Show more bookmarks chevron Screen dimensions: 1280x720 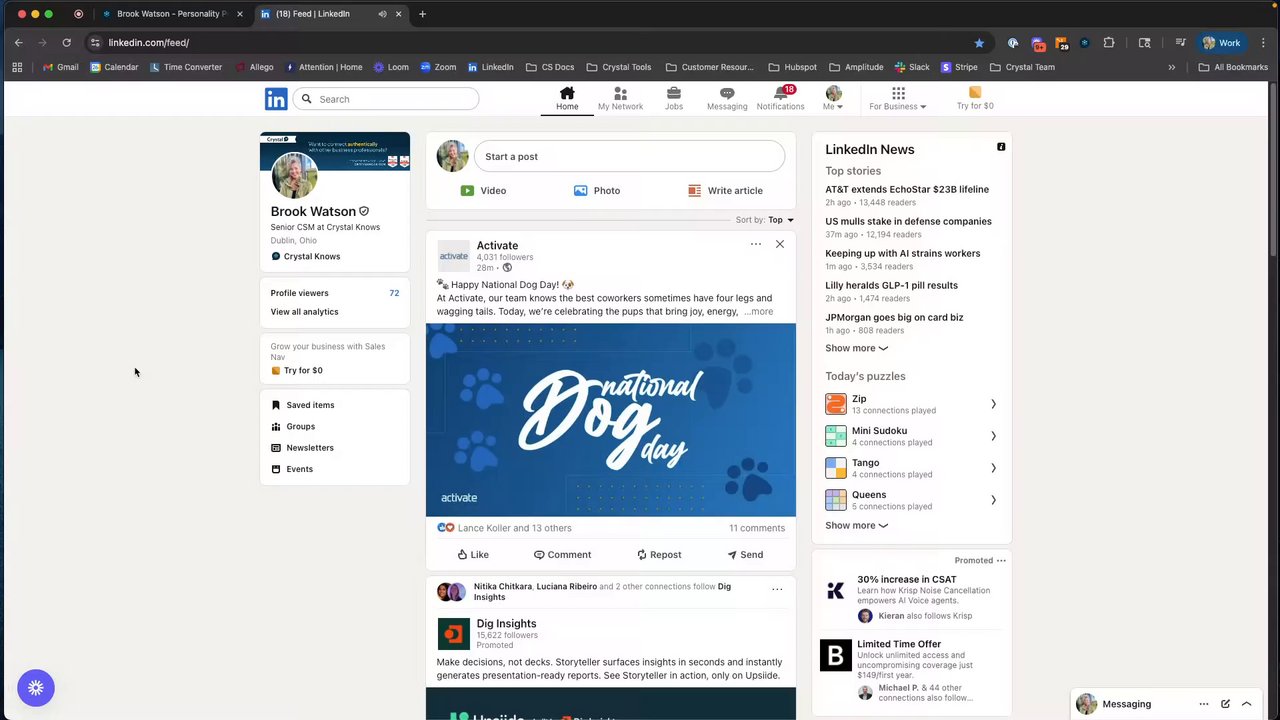(1172, 67)
